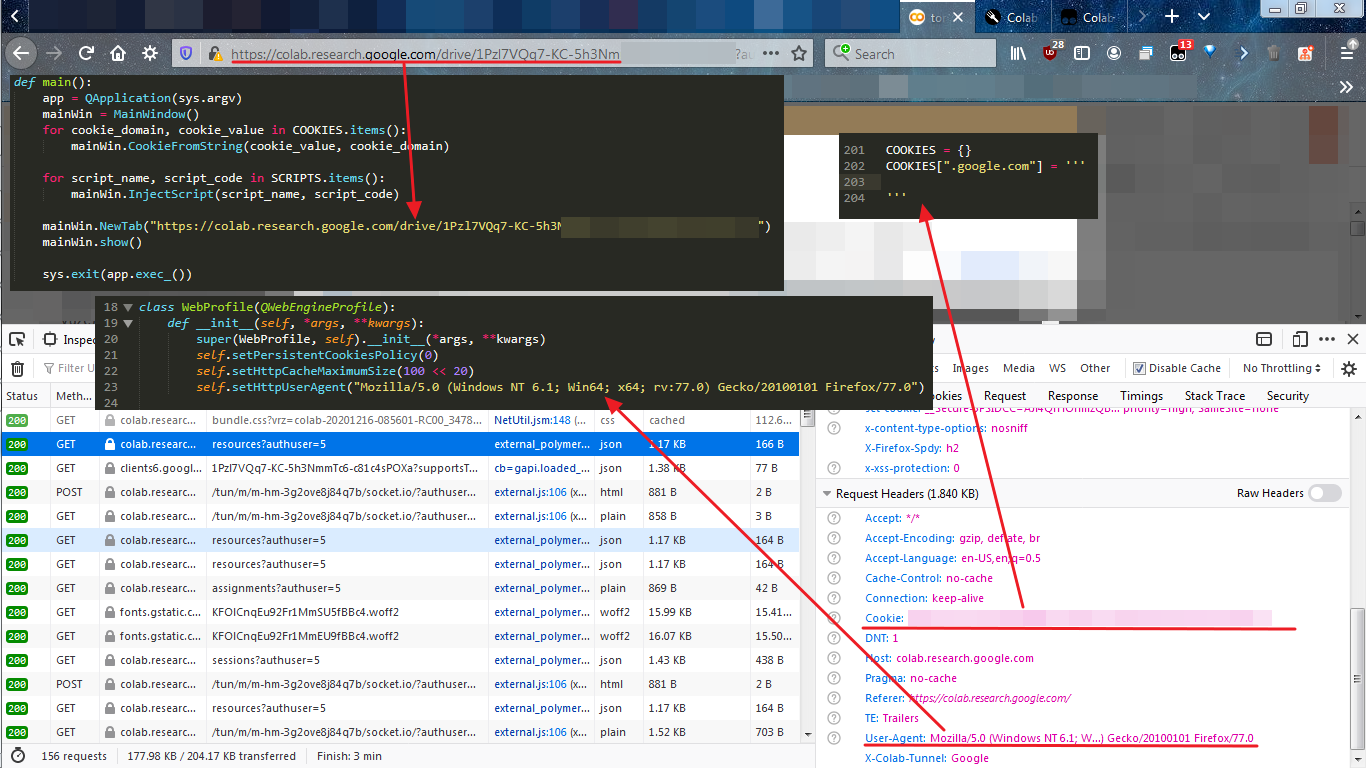
Task: Switch to the Stack Trace tab
Action: 1215,396
